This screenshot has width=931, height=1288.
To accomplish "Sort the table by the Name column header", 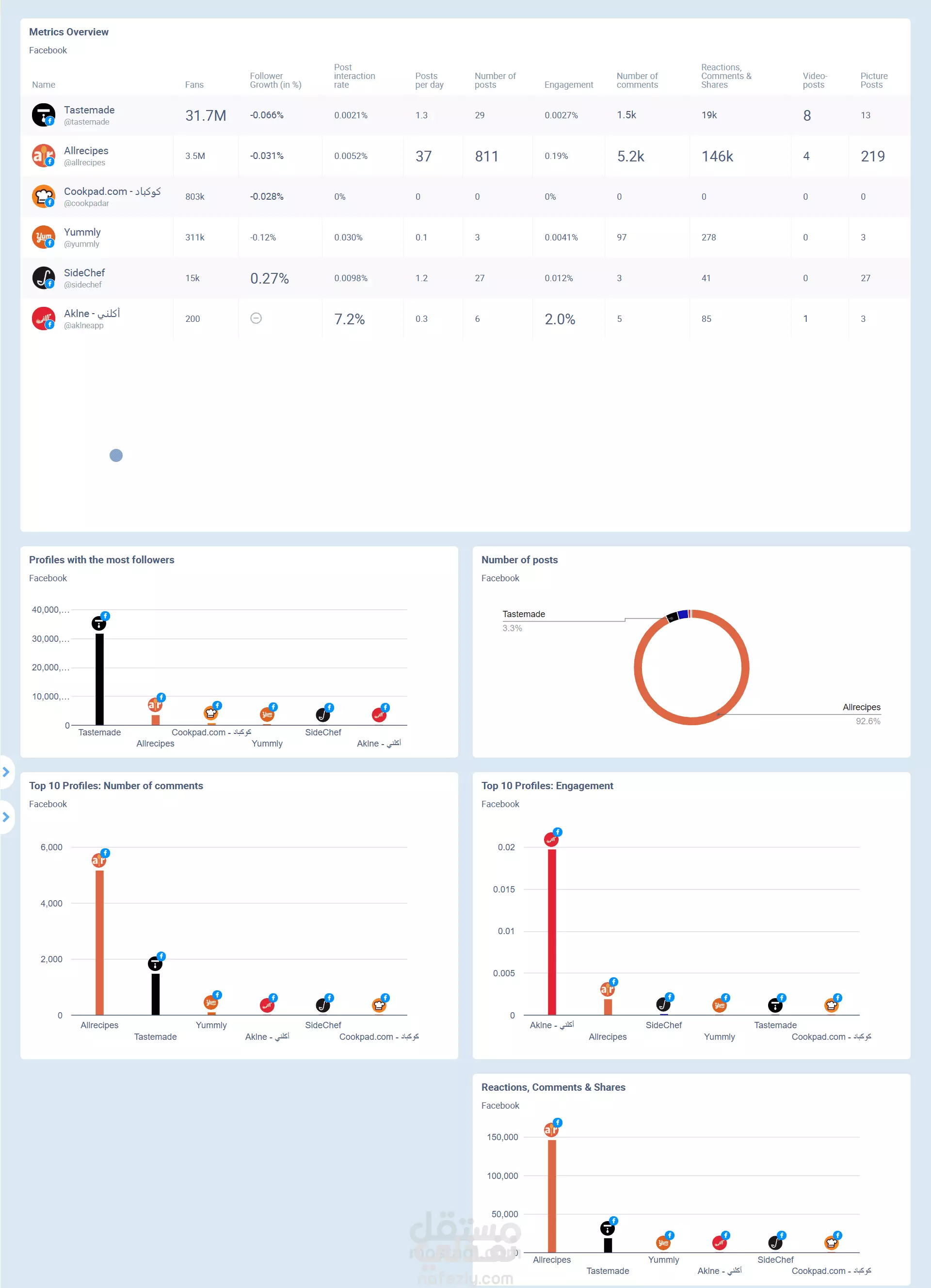I will [x=44, y=85].
